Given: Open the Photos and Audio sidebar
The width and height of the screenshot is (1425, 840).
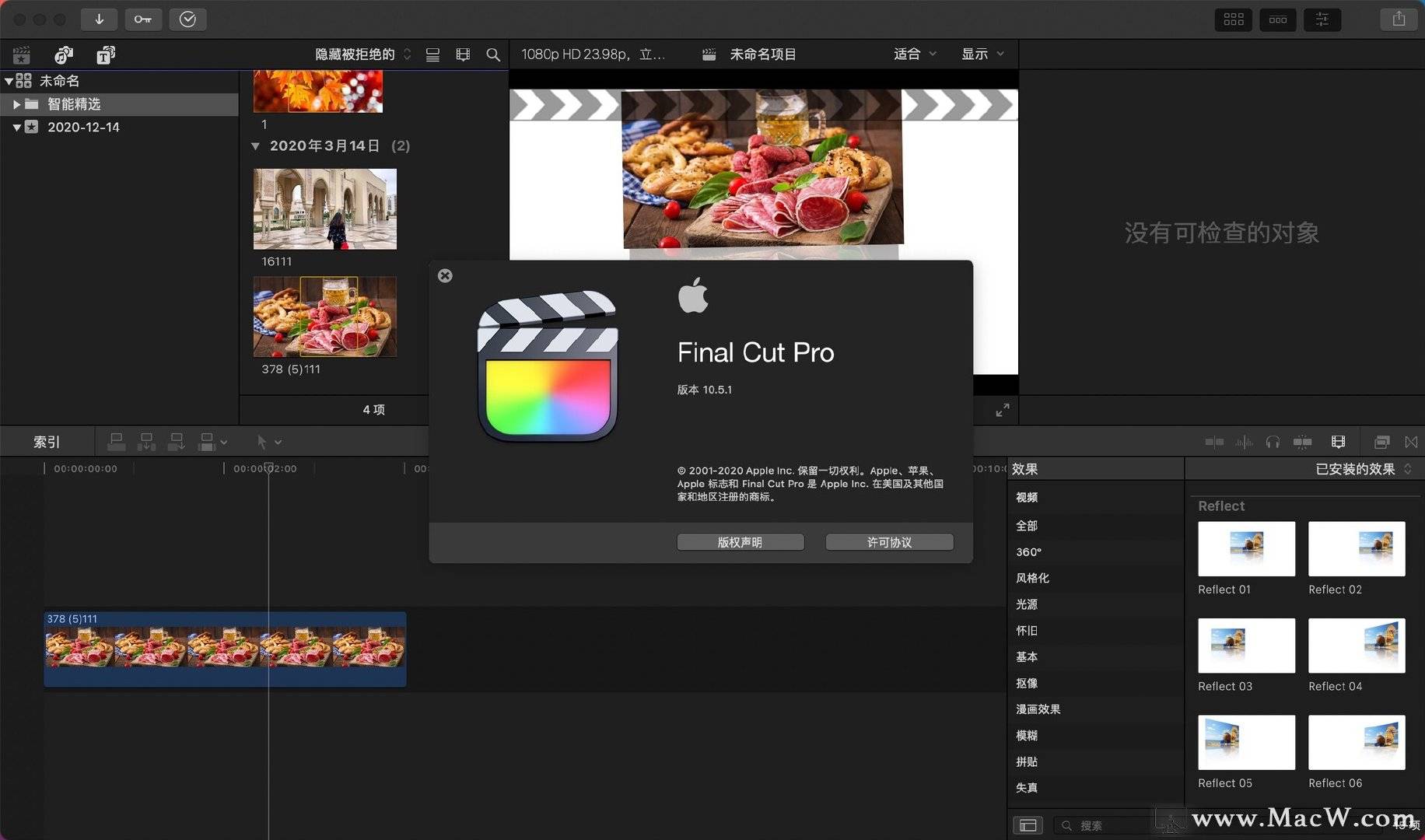Looking at the screenshot, I should 63,54.
